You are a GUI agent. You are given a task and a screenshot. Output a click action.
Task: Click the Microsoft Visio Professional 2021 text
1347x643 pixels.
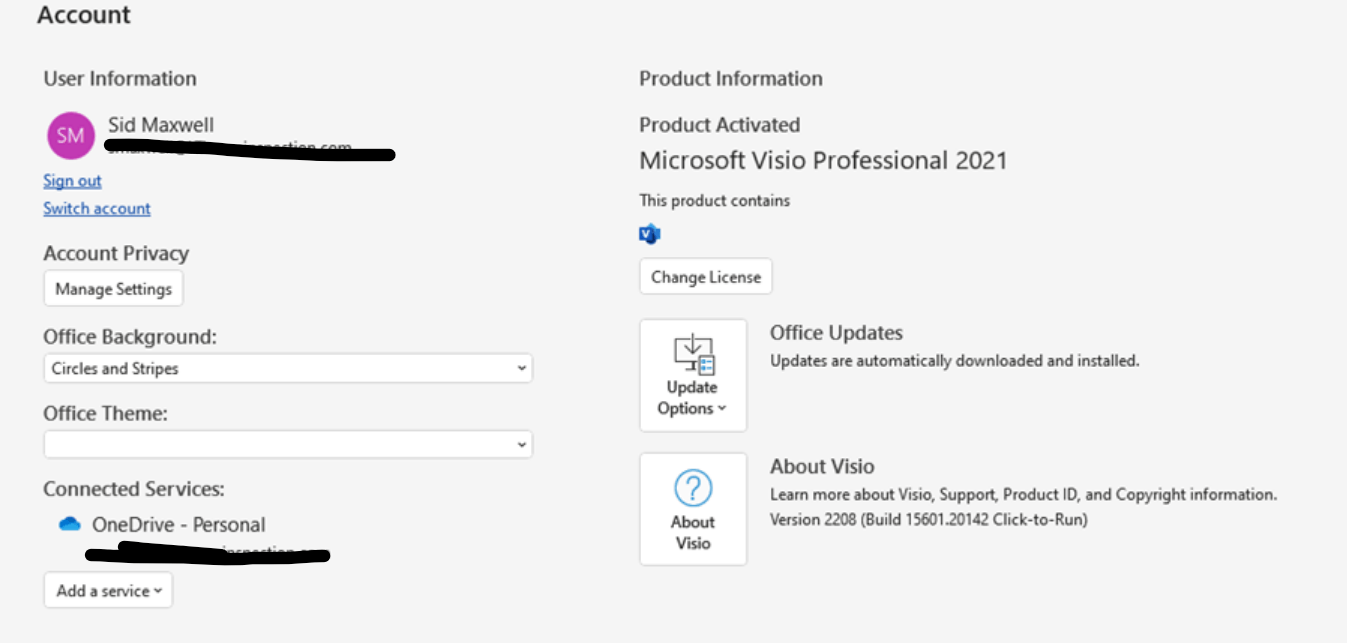(x=823, y=160)
